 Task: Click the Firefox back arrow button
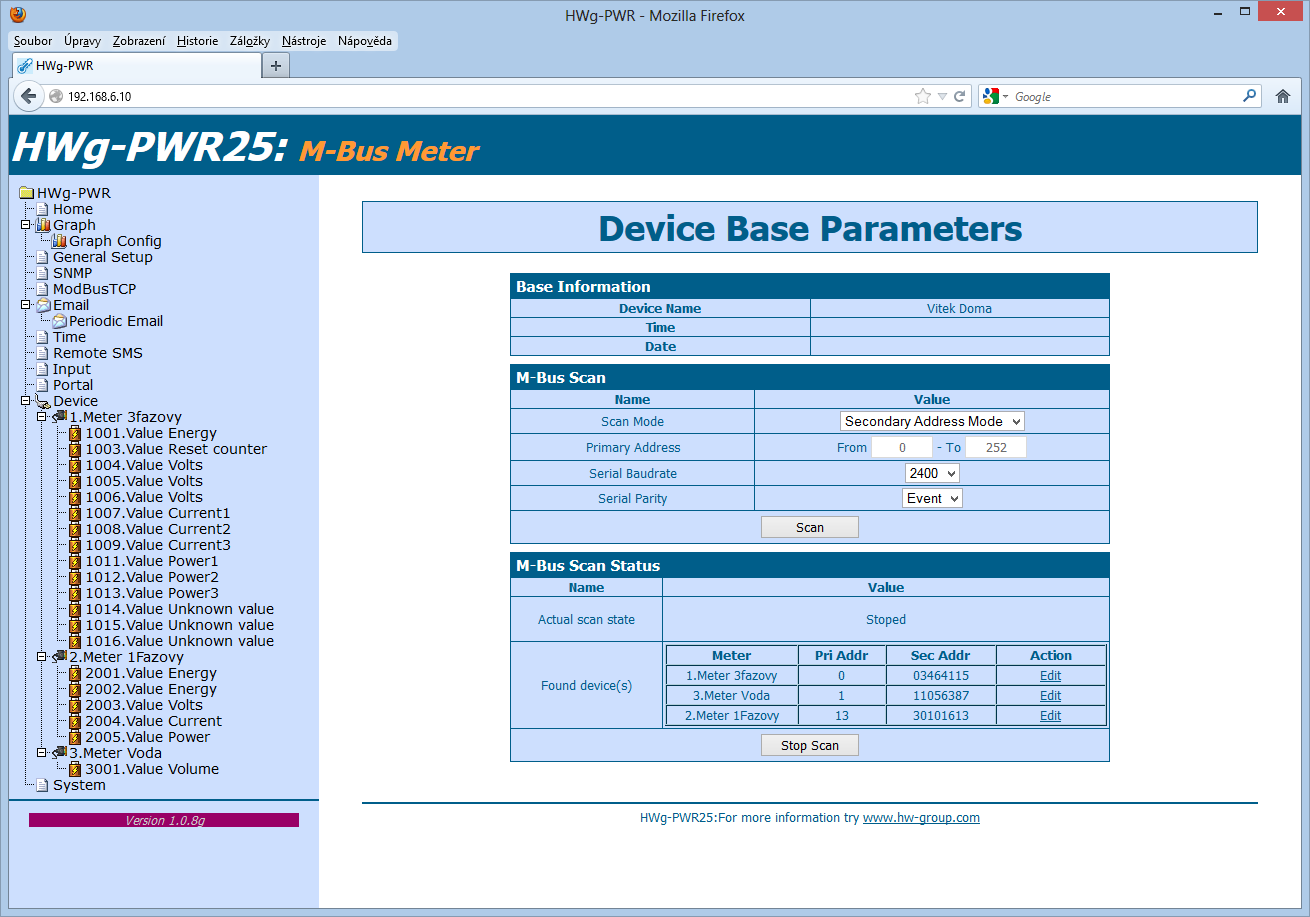pos(29,96)
